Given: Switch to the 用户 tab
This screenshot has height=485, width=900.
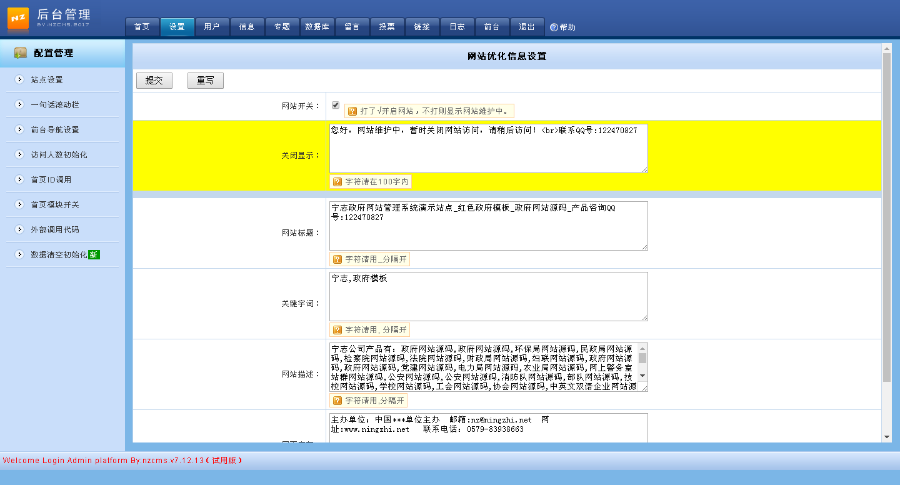Looking at the screenshot, I should [x=212, y=27].
